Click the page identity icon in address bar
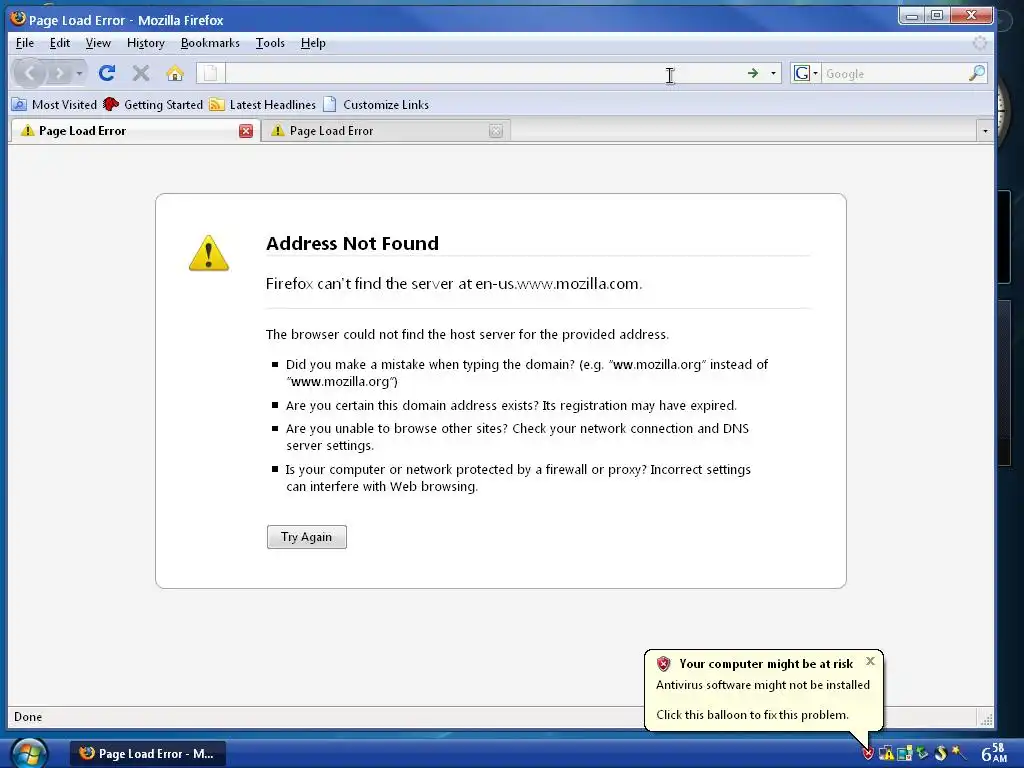Screen dimensions: 1024x768 (x=210, y=73)
